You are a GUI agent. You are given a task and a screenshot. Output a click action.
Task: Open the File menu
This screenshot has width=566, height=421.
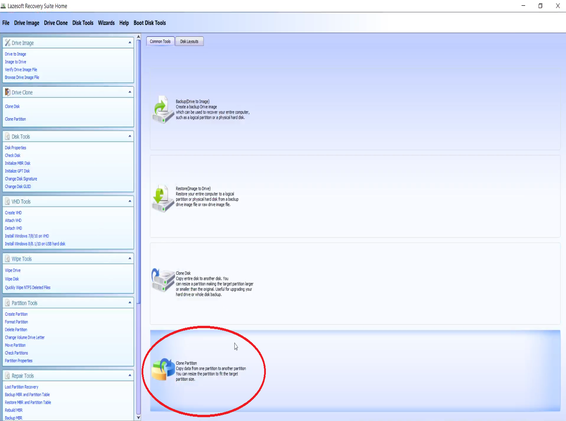6,23
